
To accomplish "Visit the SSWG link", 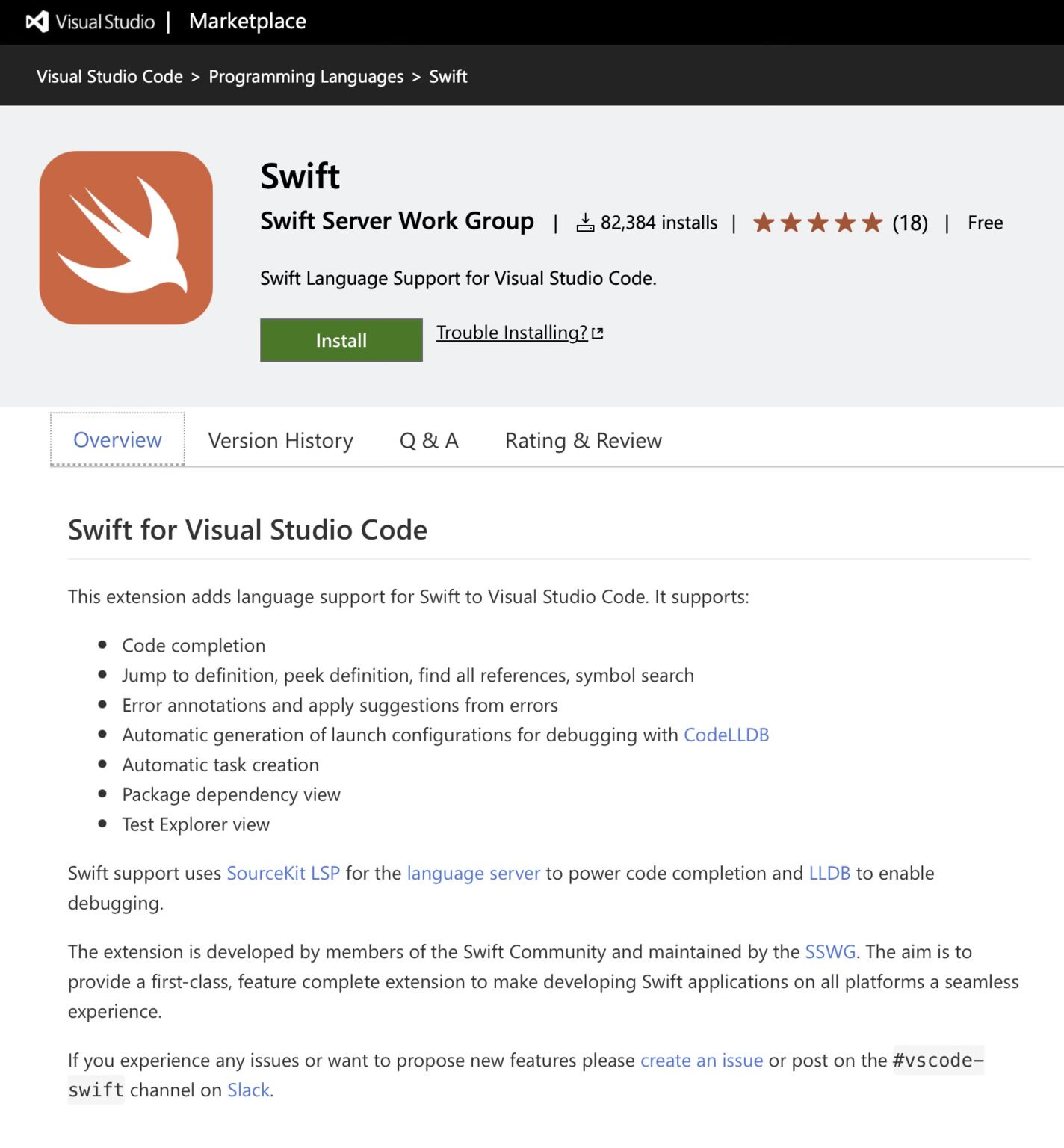I will coord(830,951).
